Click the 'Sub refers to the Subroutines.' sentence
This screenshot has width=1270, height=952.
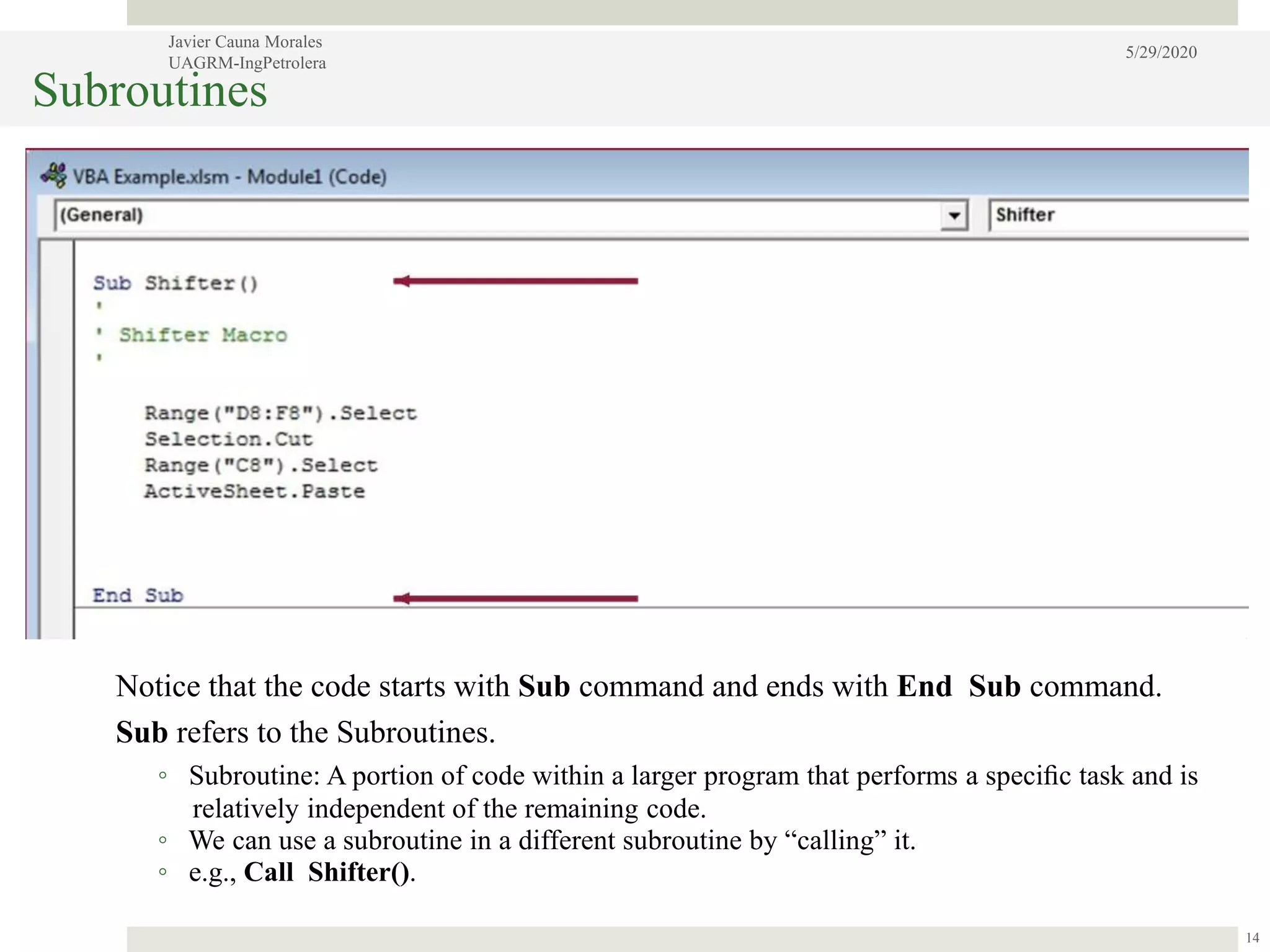306,733
